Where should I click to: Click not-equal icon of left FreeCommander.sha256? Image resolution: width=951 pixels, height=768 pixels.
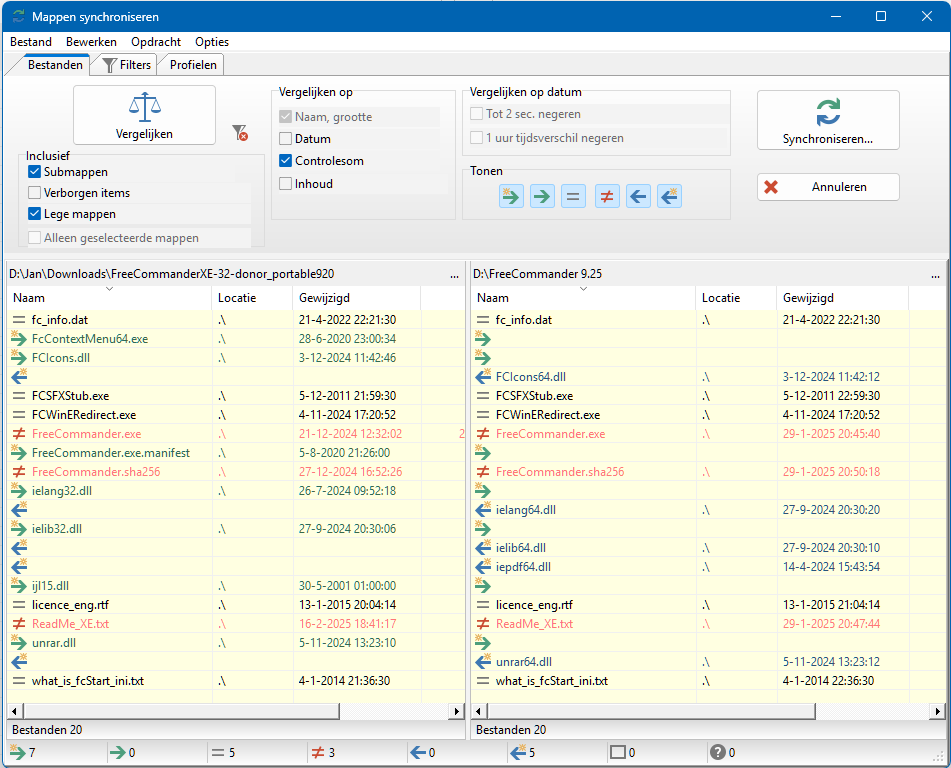[x=19, y=472]
